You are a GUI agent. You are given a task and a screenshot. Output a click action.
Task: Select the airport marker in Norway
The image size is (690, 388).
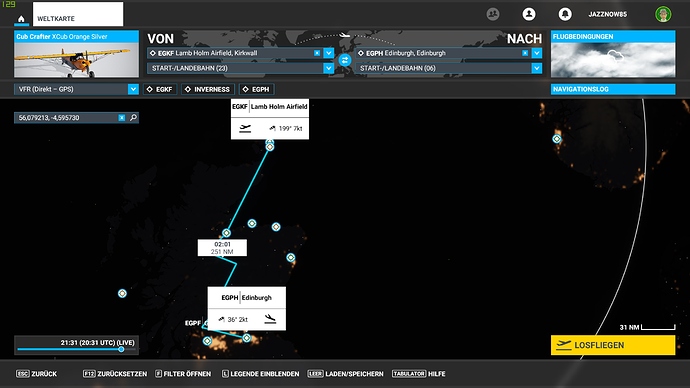click(x=557, y=139)
